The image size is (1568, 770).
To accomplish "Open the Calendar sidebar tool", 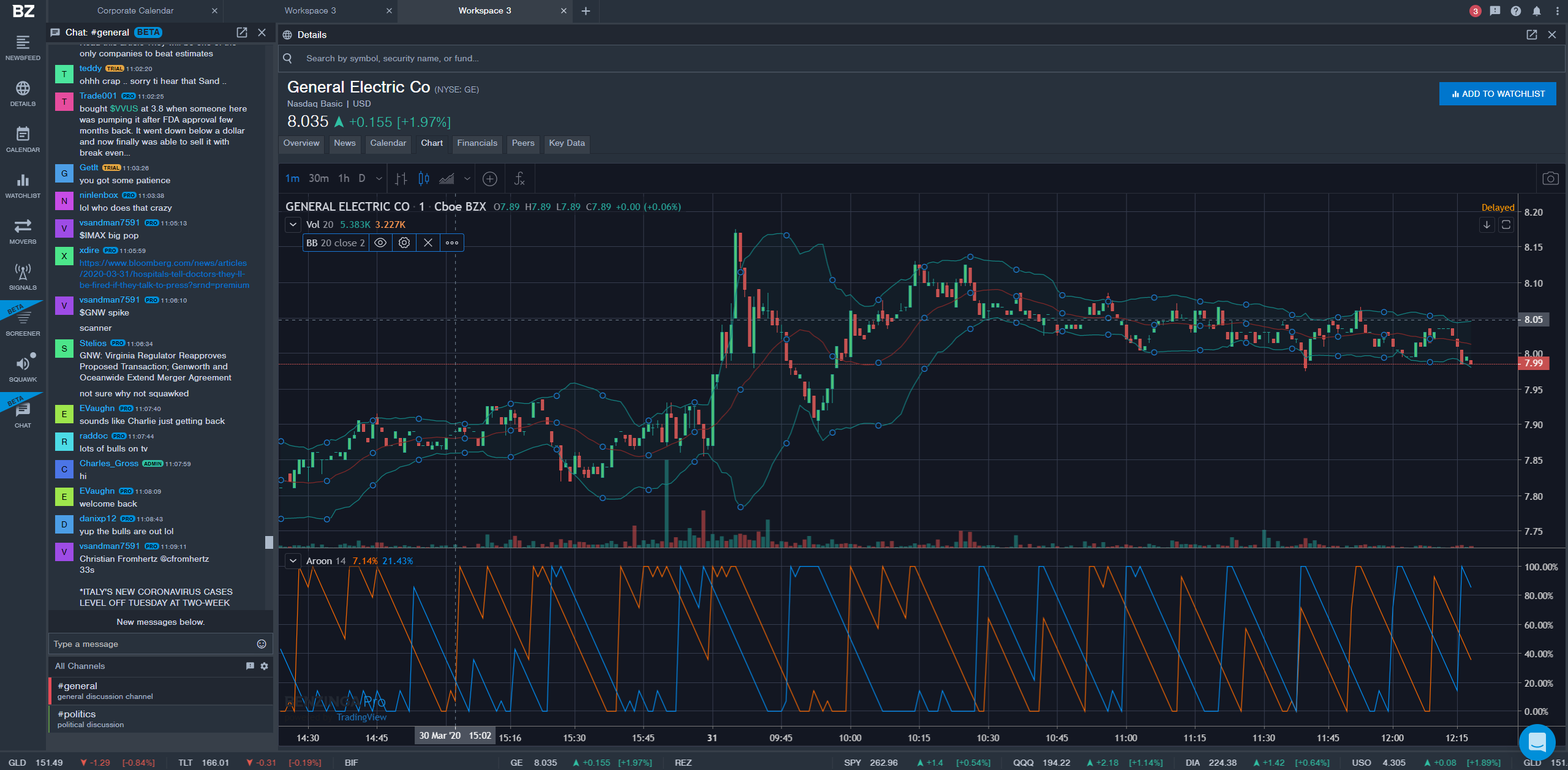I will pos(23,140).
